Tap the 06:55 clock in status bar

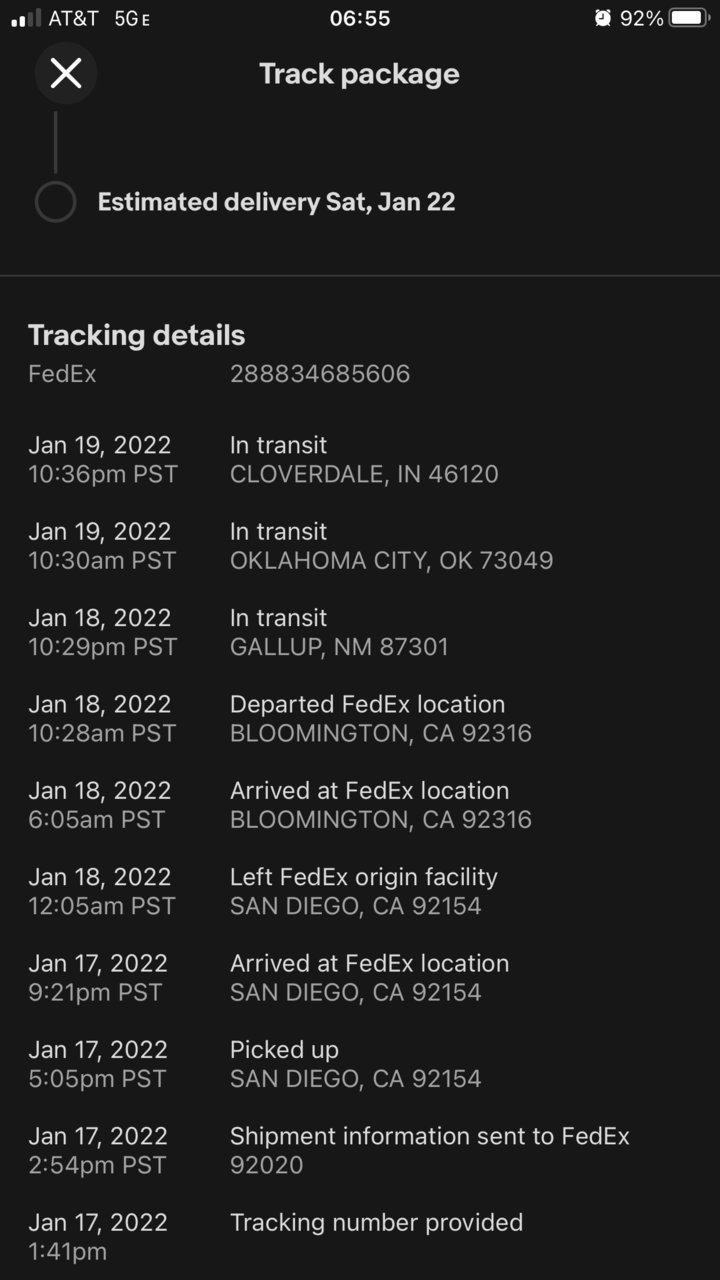point(360,18)
